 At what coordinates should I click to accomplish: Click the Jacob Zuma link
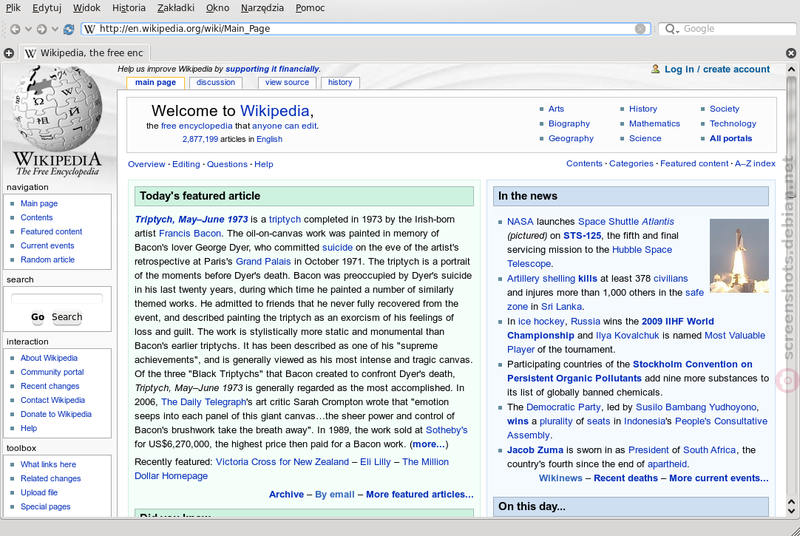point(535,450)
